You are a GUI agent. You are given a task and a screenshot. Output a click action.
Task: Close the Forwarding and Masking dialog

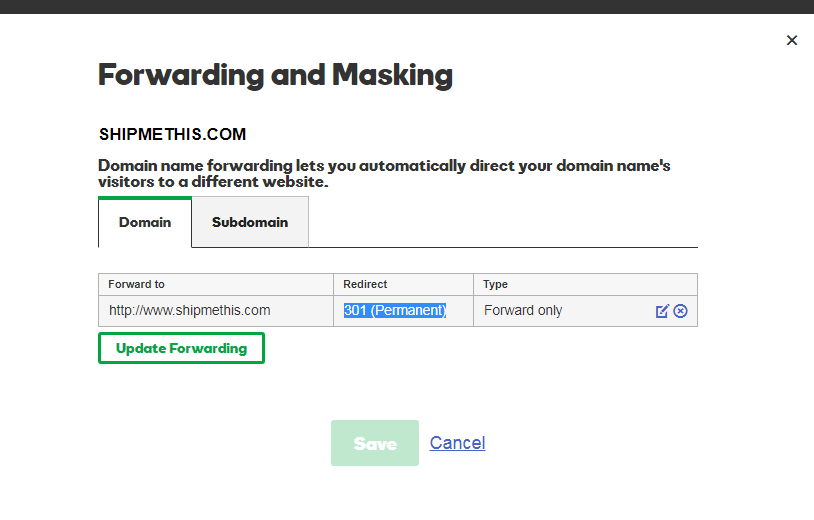[792, 40]
